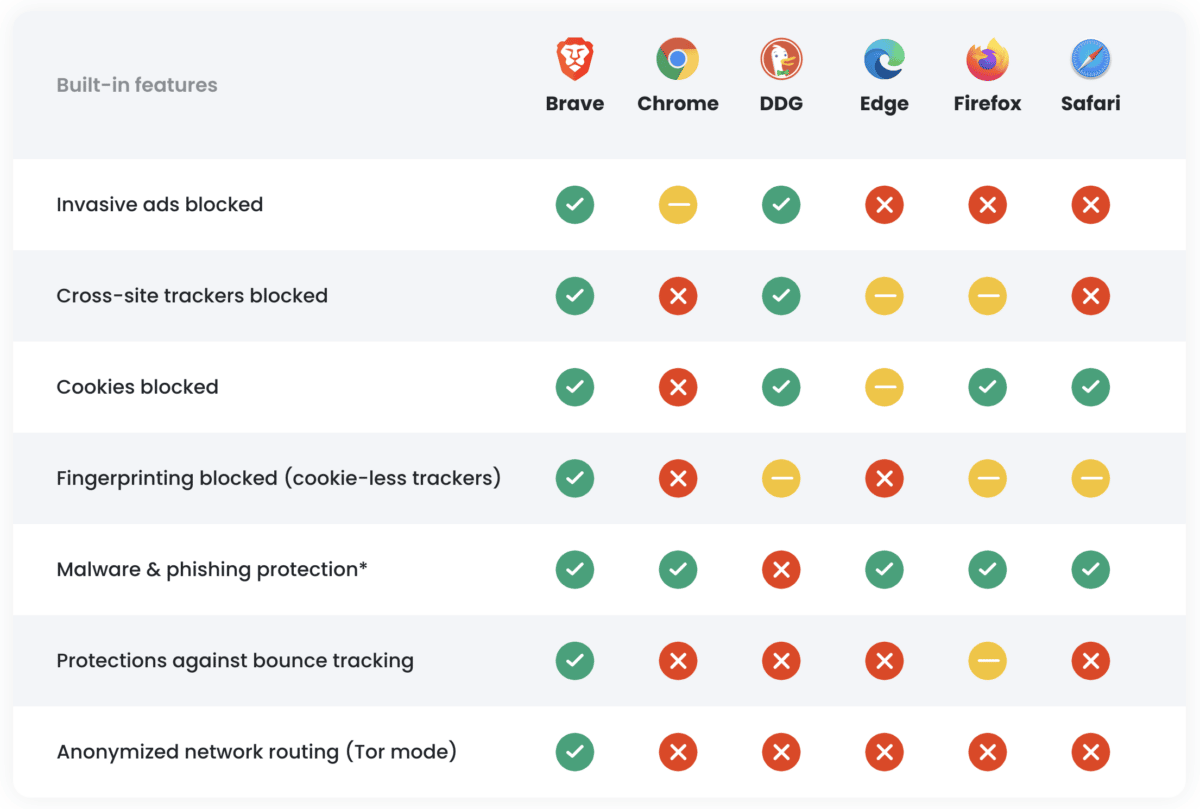Click DDG's yellow icon for Fingerprinting blocked

pos(781,479)
